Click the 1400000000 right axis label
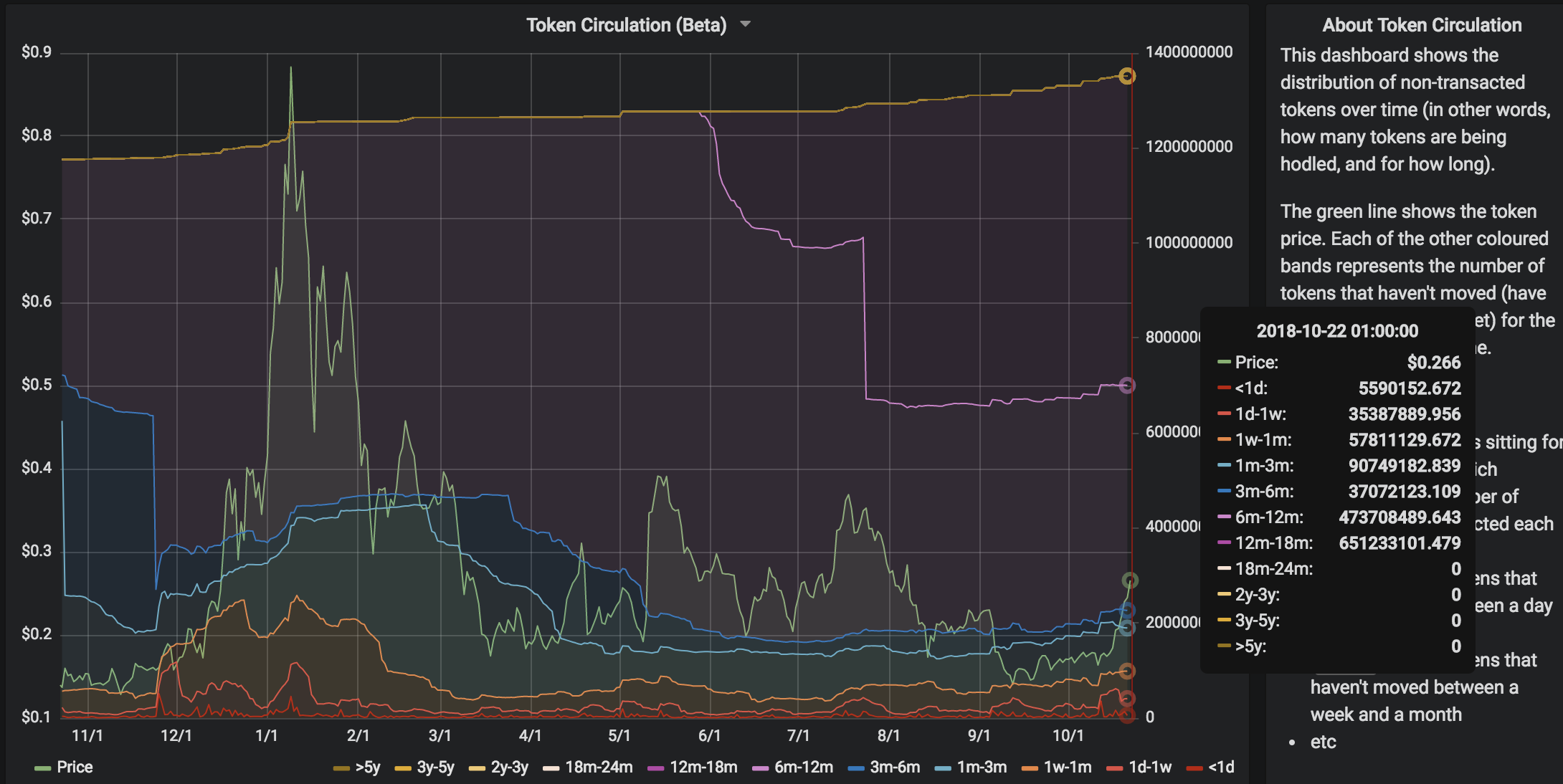Screen dimensions: 1563x784 (x=1189, y=52)
